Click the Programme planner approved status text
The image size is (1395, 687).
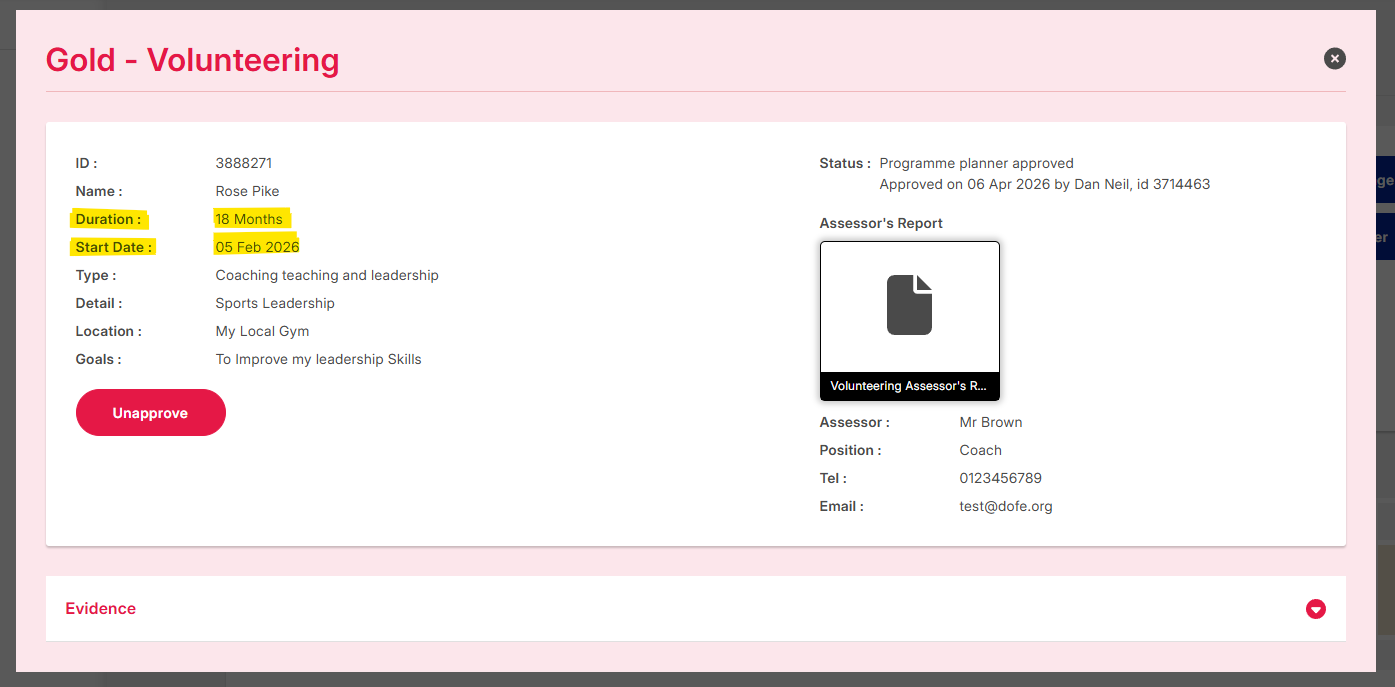976,163
